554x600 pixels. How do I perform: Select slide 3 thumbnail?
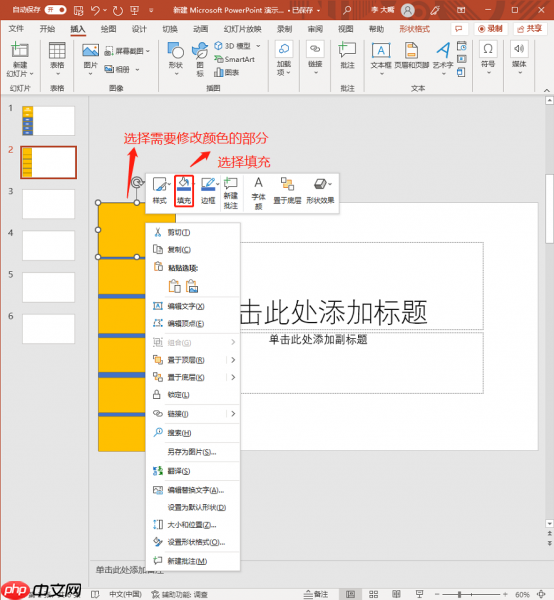pyautogui.click(x=48, y=204)
